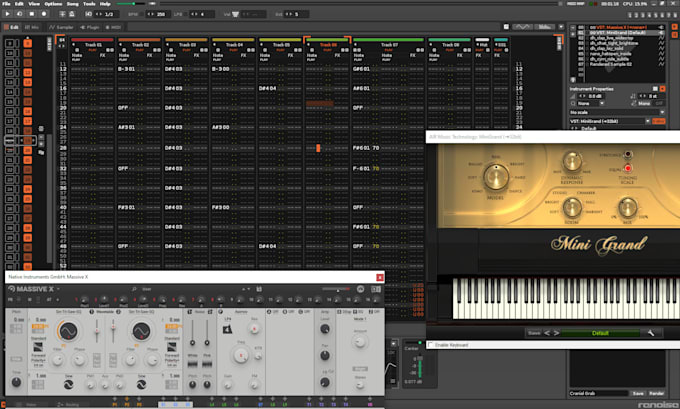The image size is (680, 409).
Task: Select global view preset 8
Action: click(675, 15)
